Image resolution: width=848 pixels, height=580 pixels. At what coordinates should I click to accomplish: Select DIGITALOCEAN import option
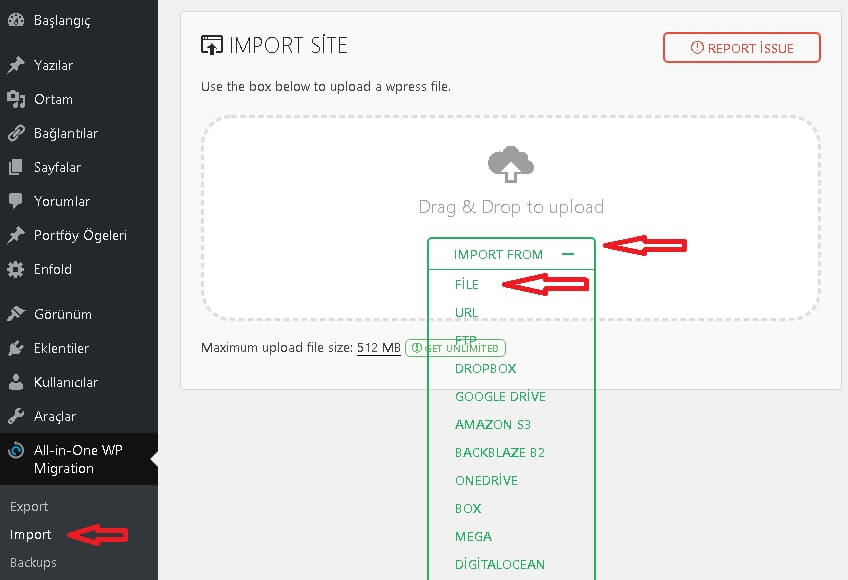tap(500, 564)
